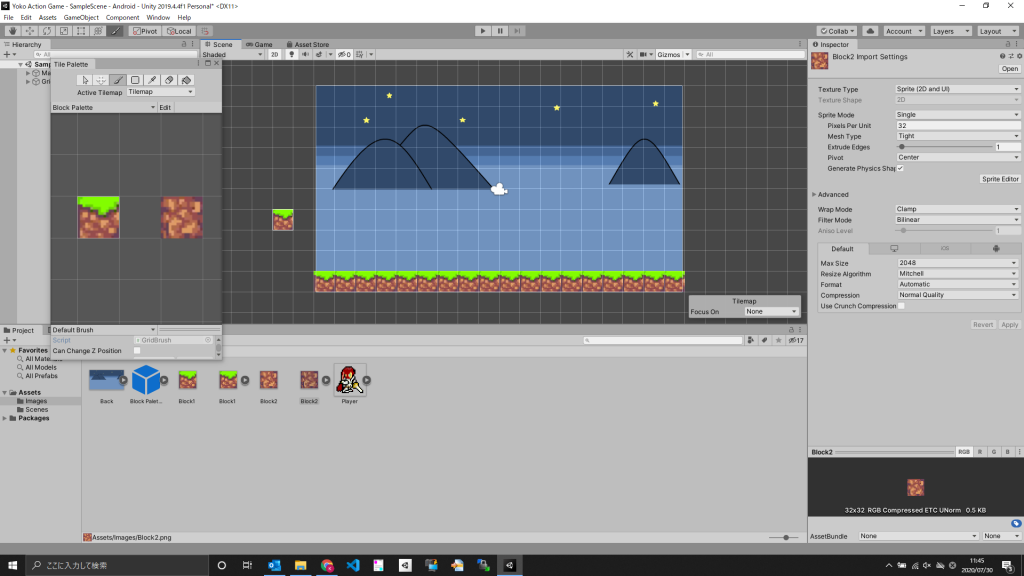This screenshot has width=1024, height=576.
Task: Open the Layers dropdown
Action: point(950,31)
